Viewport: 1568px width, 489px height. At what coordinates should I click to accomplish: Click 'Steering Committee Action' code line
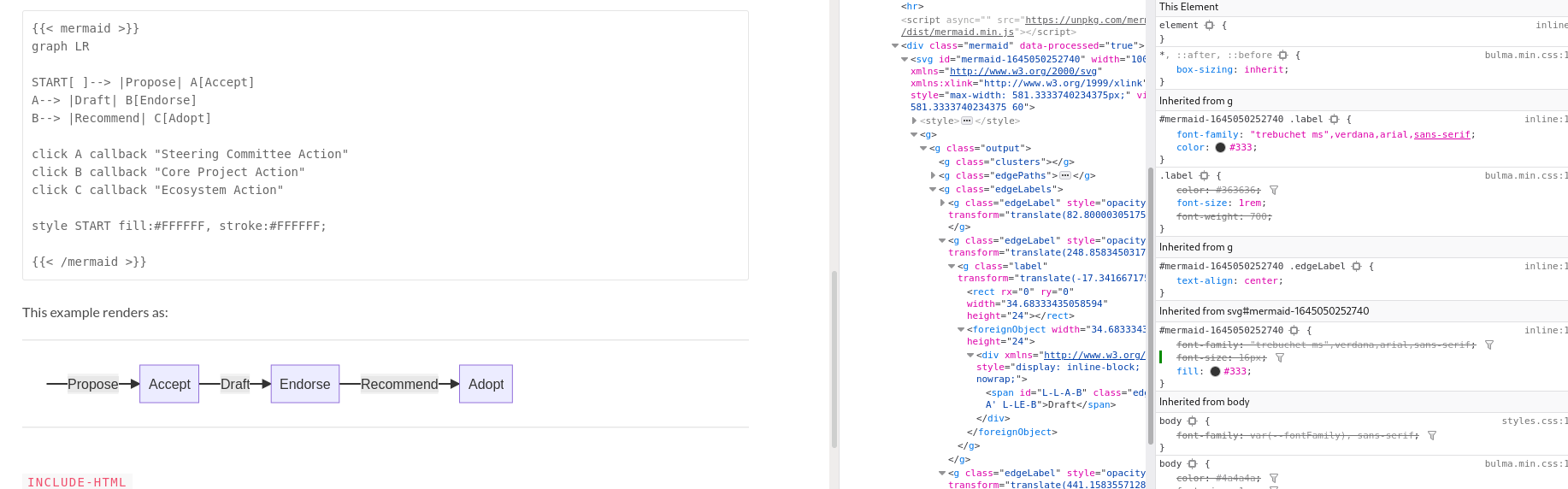click(x=190, y=155)
